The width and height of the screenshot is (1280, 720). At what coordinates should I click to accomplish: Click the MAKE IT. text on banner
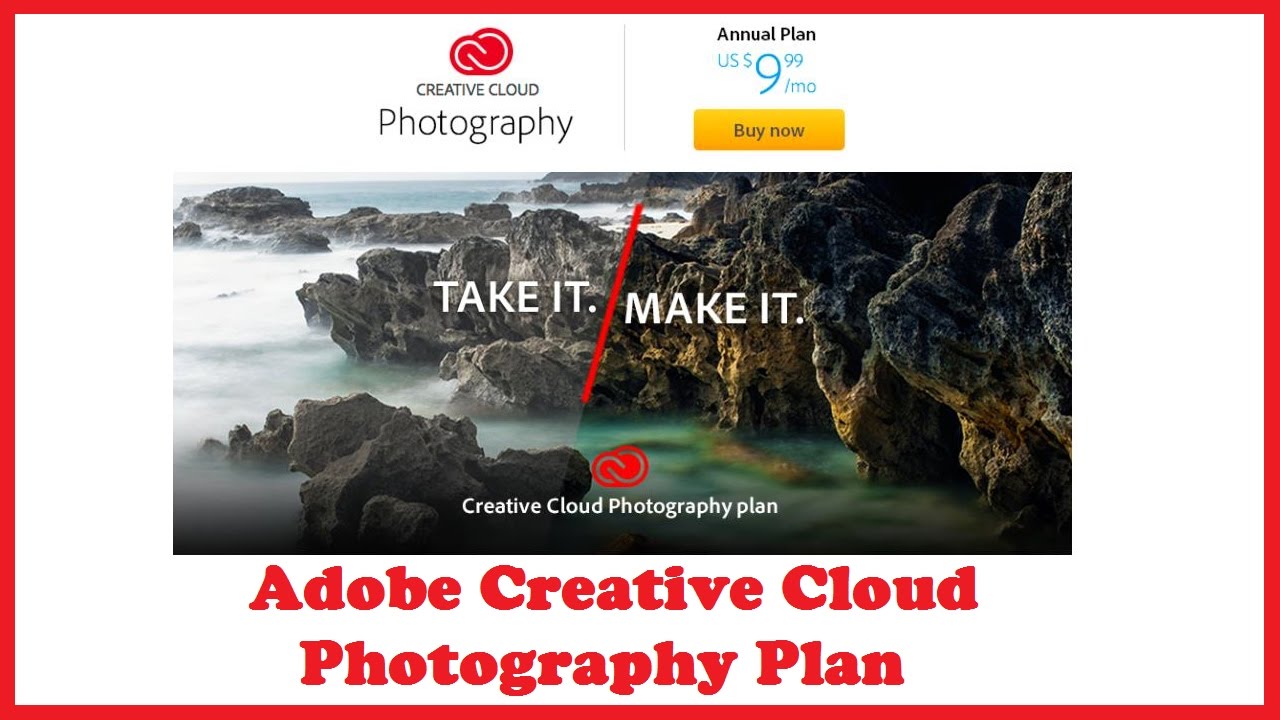tap(714, 309)
